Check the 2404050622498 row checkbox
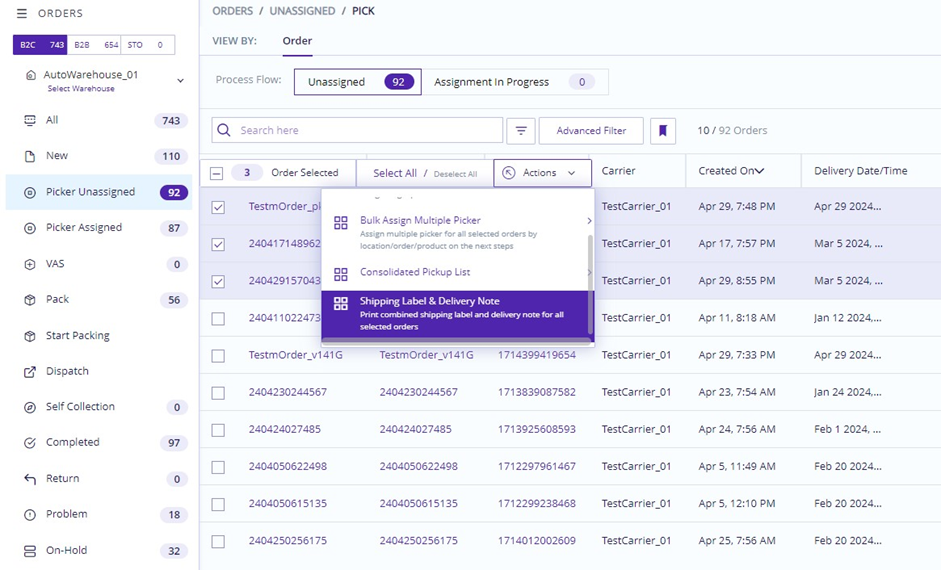The width and height of the screenshot is (941, 570). click(x=218, y=467)
